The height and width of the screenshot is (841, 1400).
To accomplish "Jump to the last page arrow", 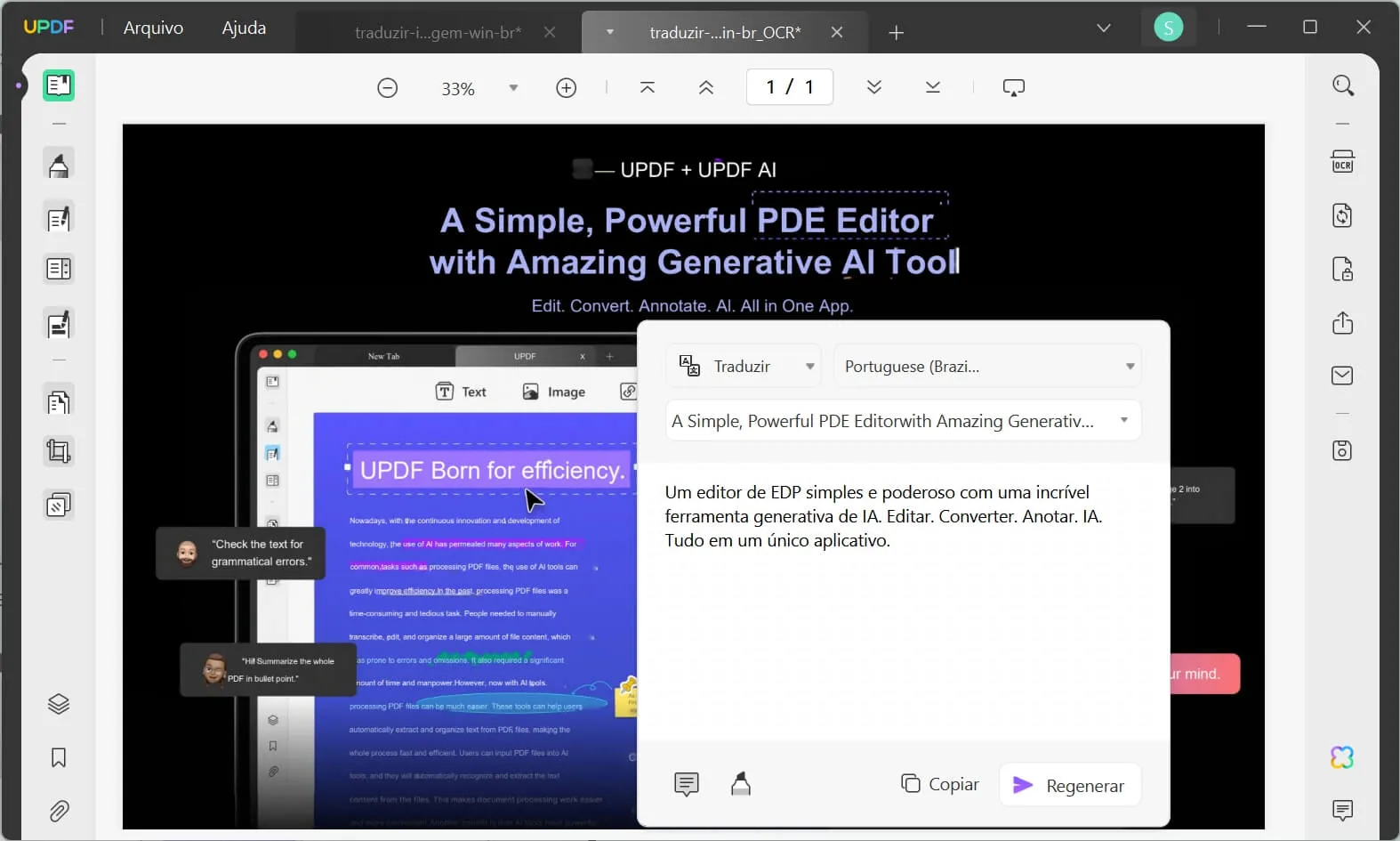I will [x=932, y=87].
